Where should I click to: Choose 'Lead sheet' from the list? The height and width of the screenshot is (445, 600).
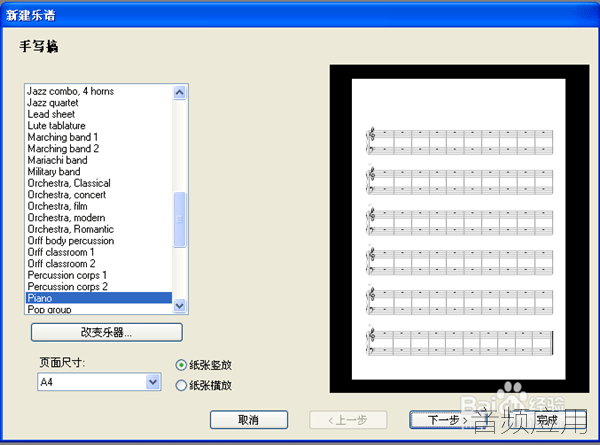point(99,114)
